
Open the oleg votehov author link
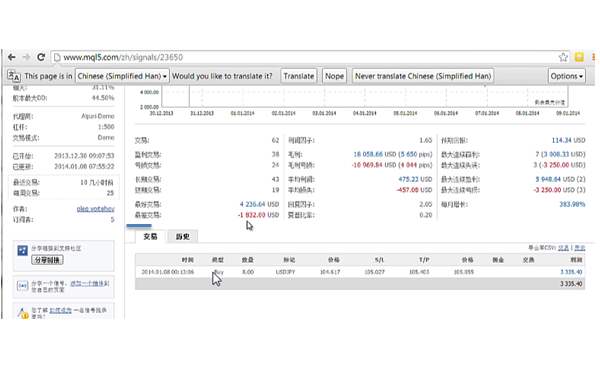pos(96,208)
